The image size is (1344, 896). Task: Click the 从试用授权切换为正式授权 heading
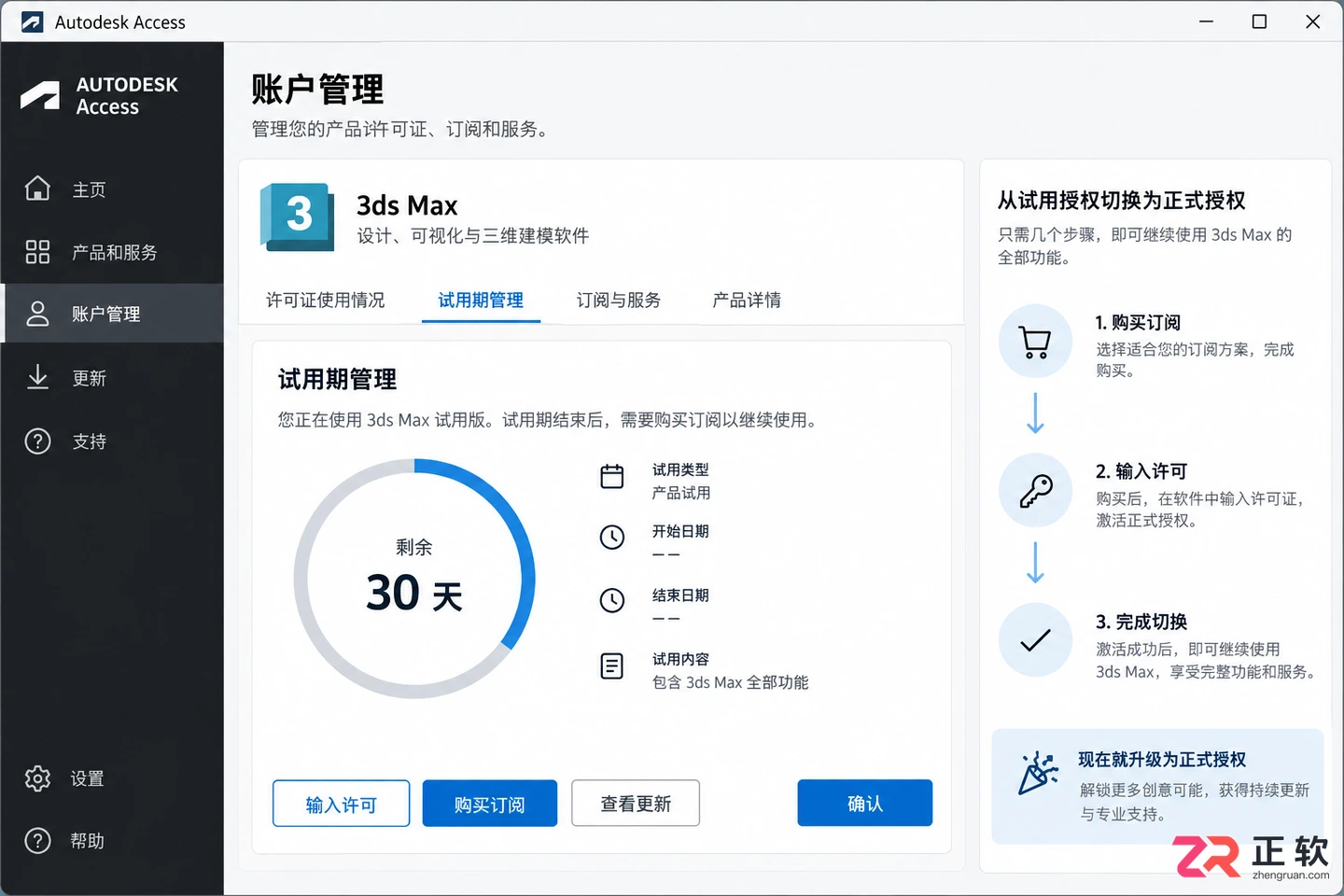1122,201
